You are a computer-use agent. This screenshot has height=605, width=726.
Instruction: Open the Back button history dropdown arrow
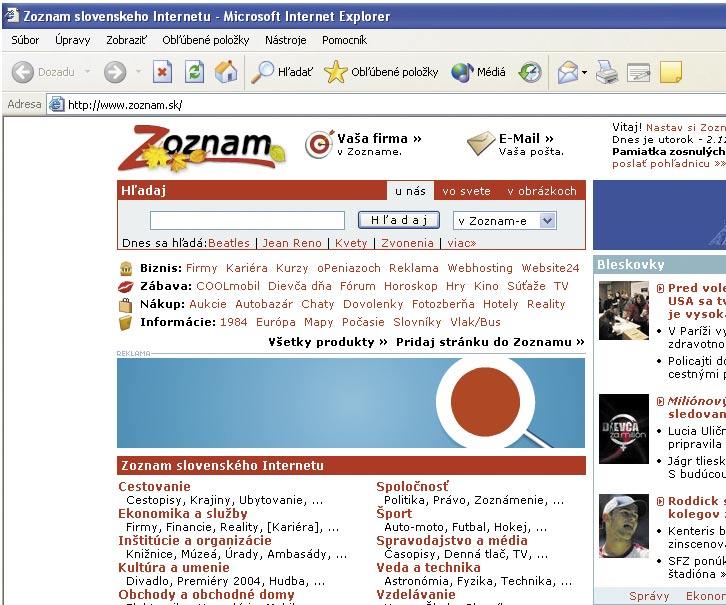87,72
